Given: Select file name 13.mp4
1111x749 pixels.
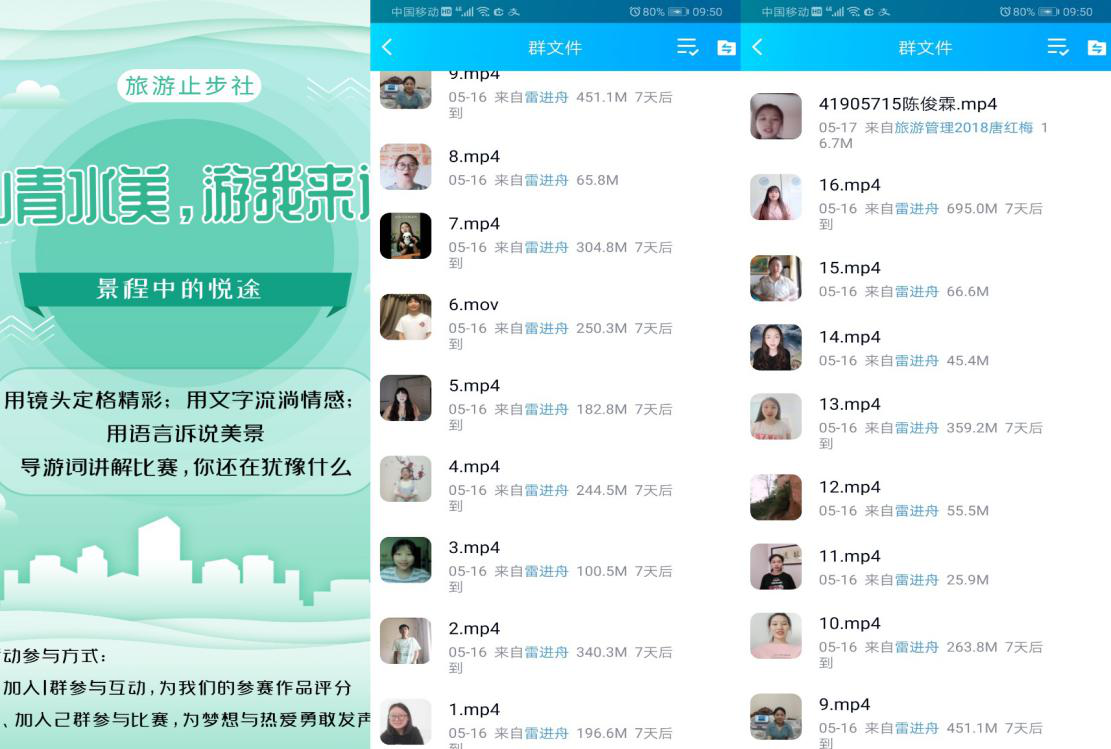Looking at the screenshot, I should (850, 404).
